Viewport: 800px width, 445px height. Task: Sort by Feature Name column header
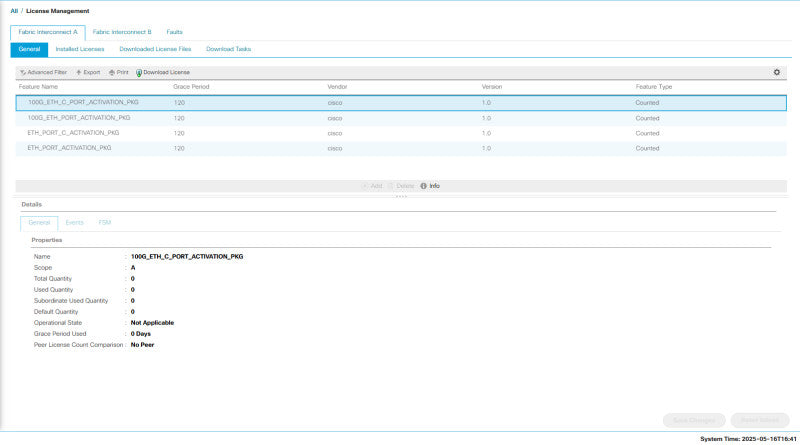[38, 87]
